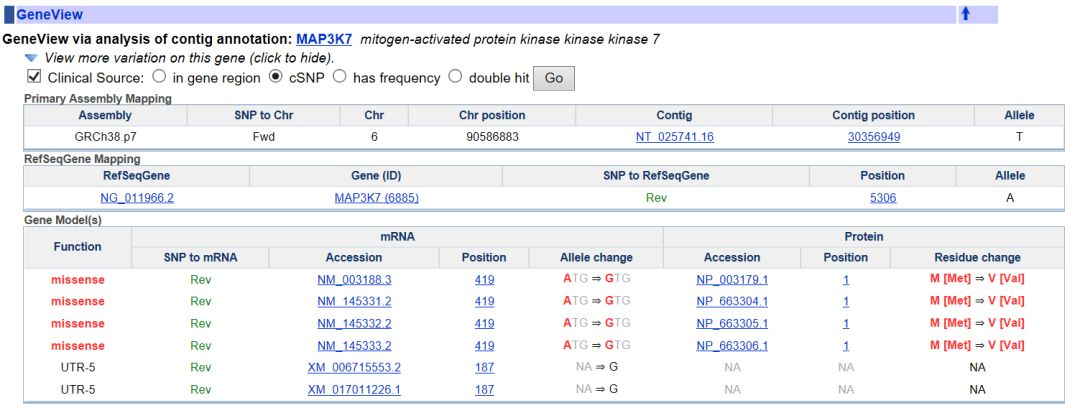The height and width of the screenshot is (408, 1080).
Task: Click the up arrow icon in GeneView header
Action: click(965, 14)
